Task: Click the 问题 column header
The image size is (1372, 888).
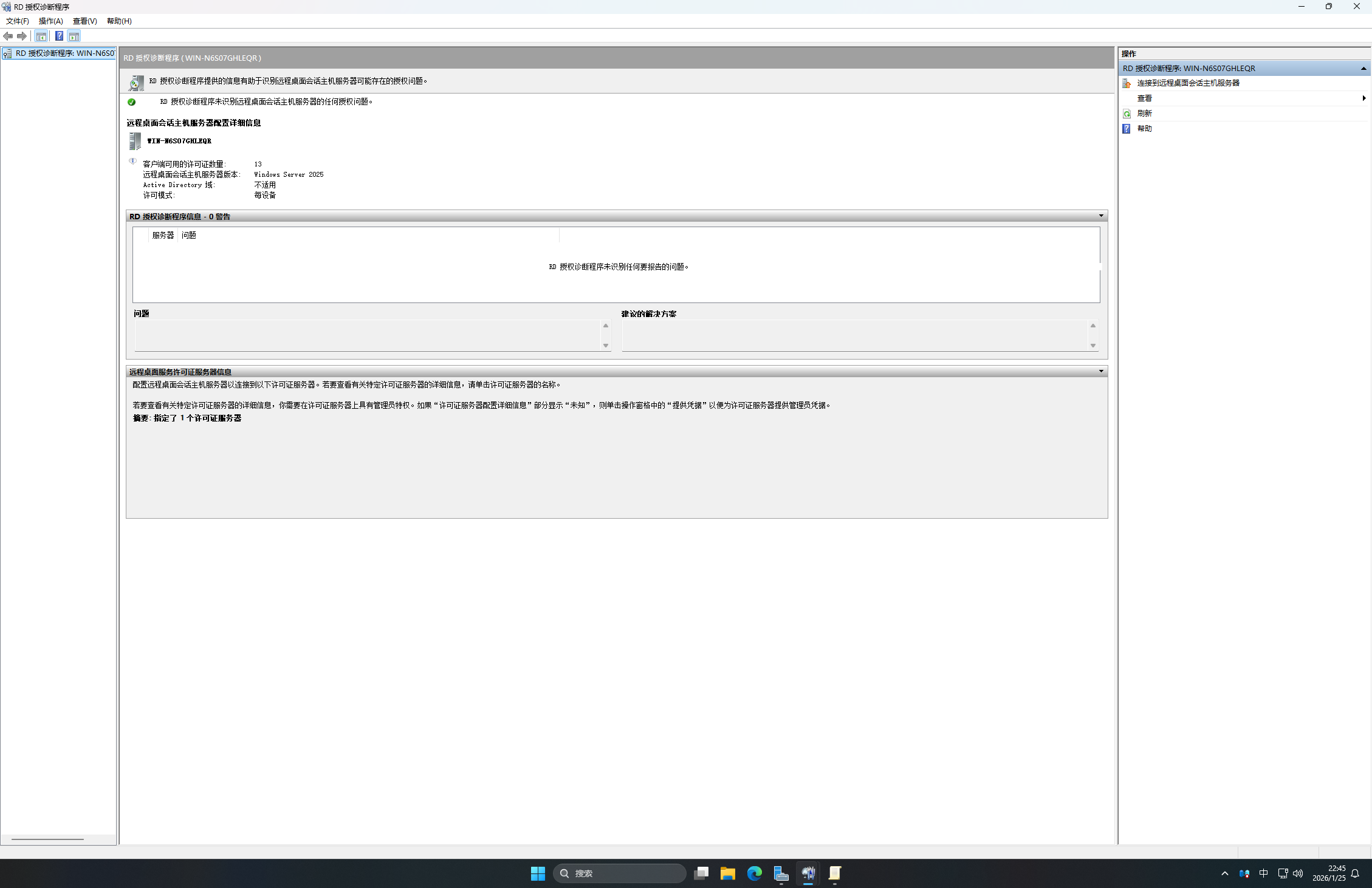Action: coord(189,236)
